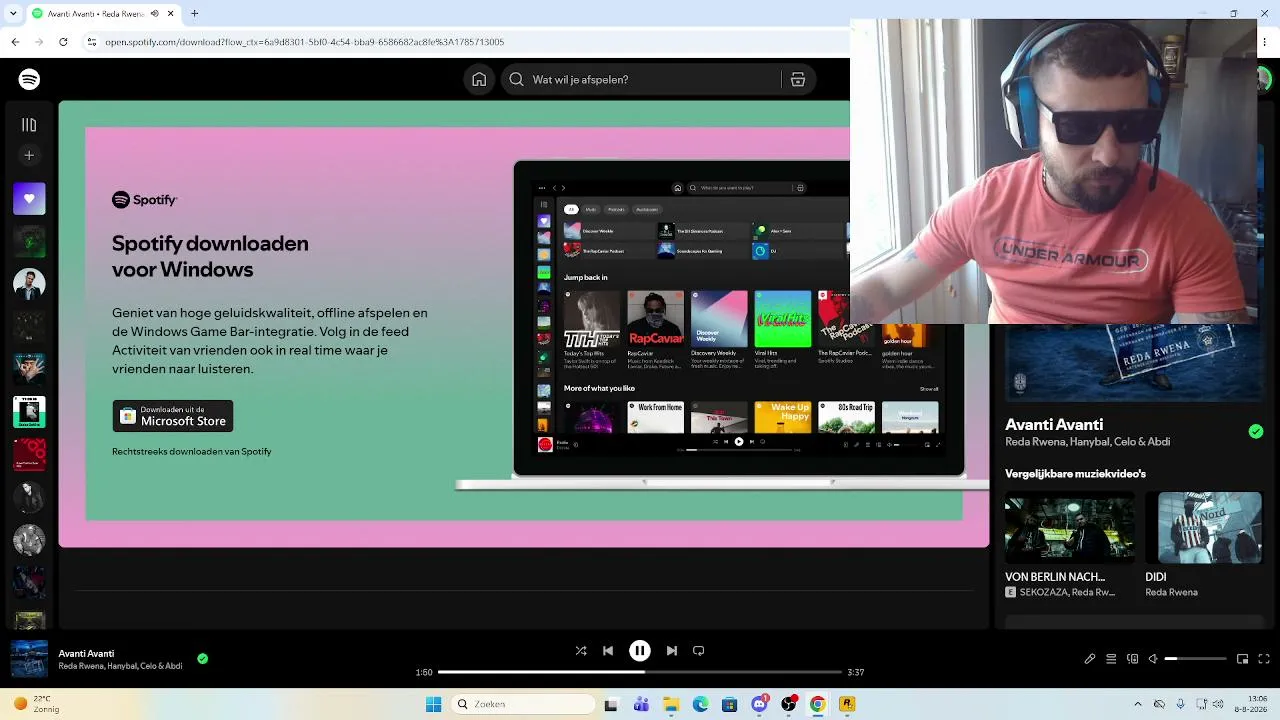Click 'Vergelijkbare muziekvideo's' heading

[x=1075, y=474]
